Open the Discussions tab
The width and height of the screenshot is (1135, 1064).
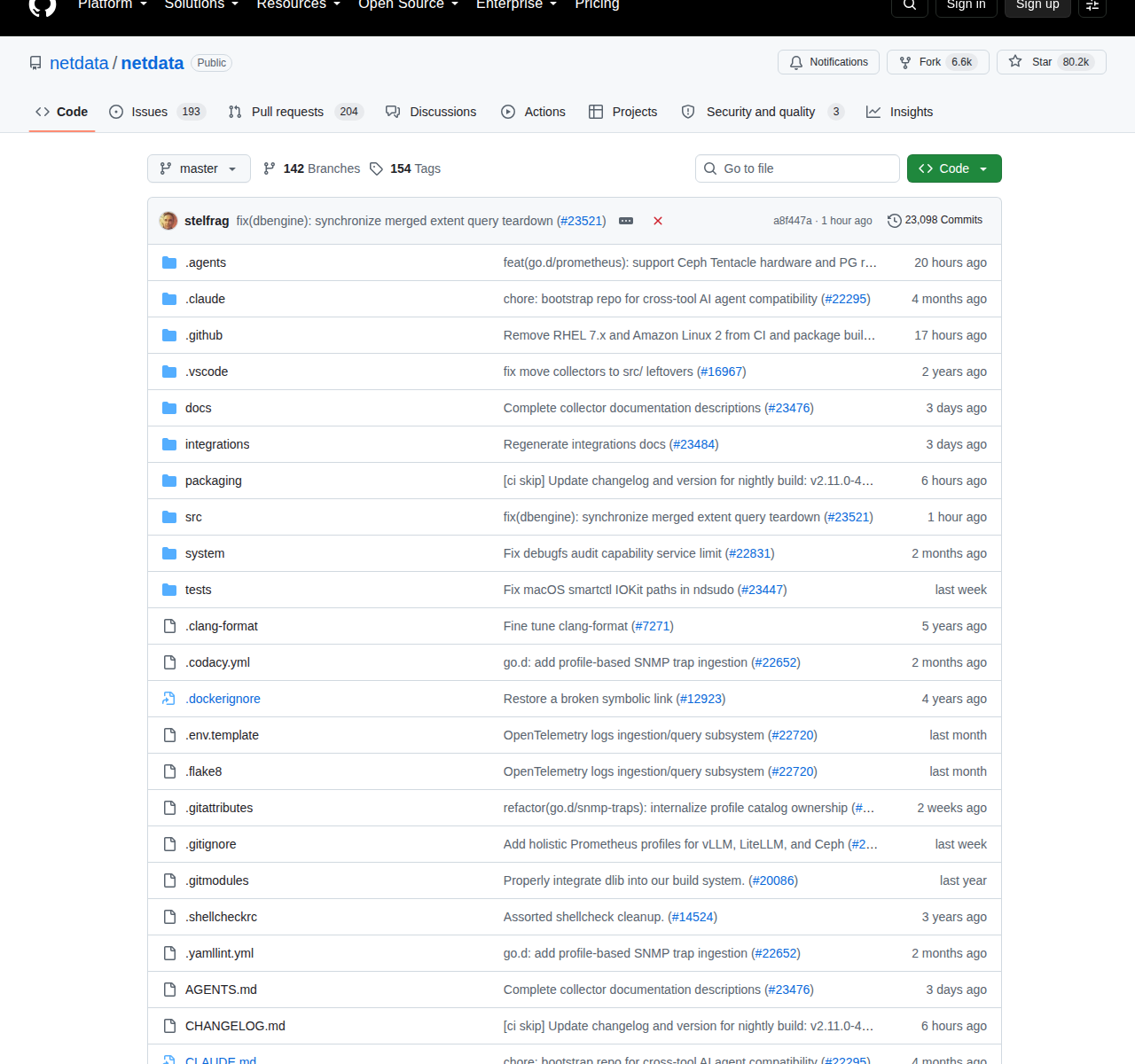tap(431, 112)
